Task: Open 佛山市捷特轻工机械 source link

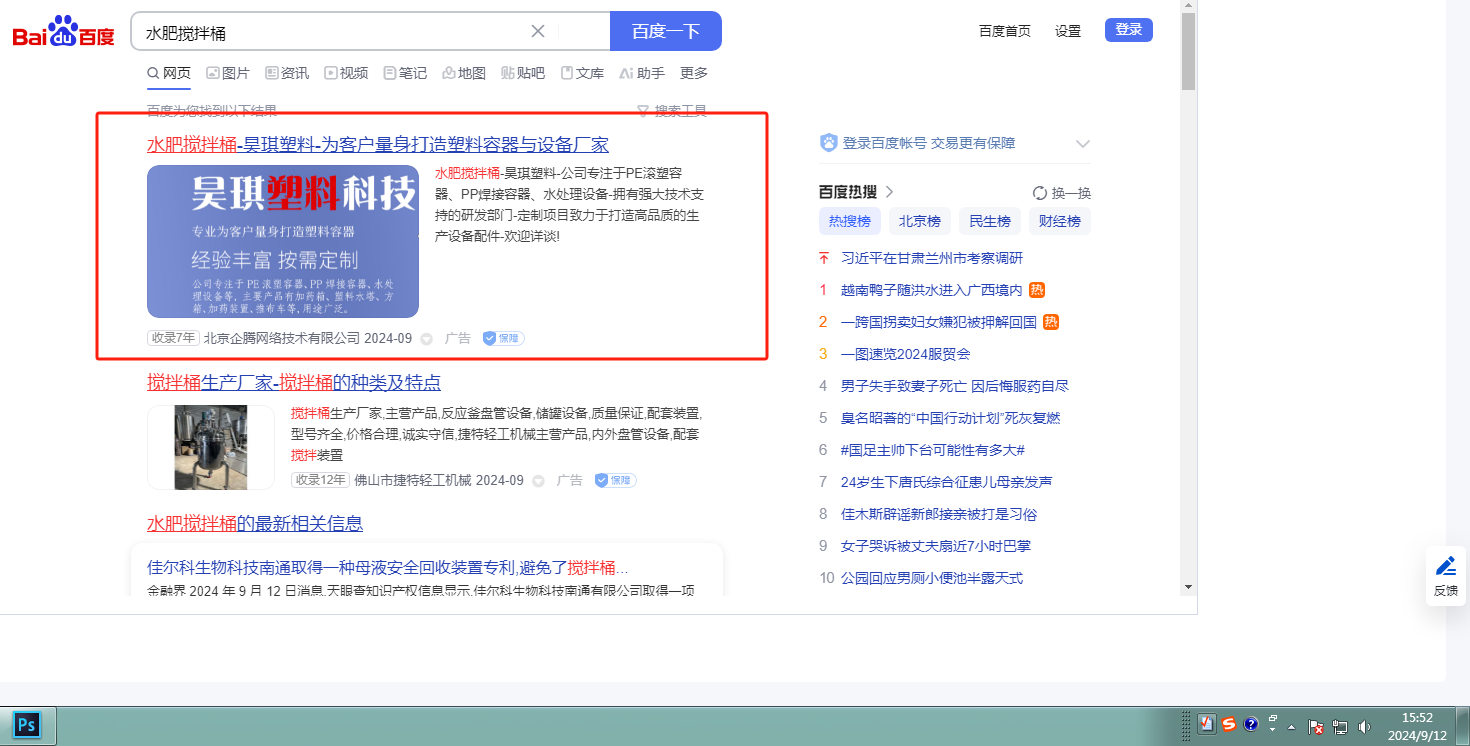Action: [x=413, y=480]
